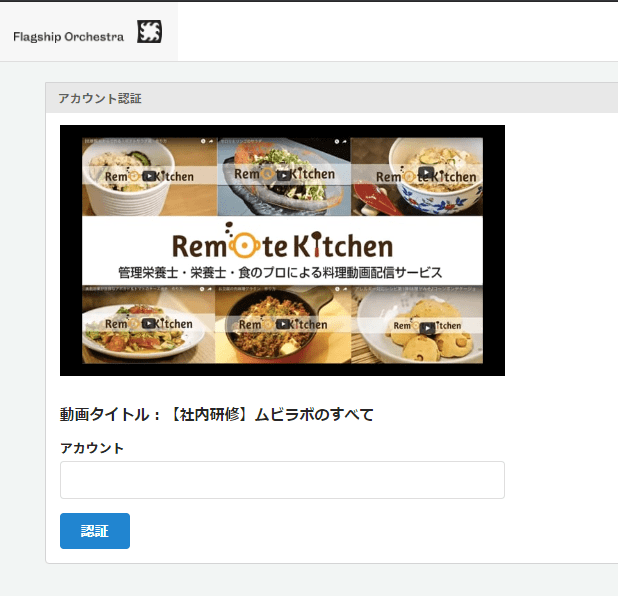The image size is (618, 596).
Task: Click the 動画タイトル text line
Action: tap(216, 414)
